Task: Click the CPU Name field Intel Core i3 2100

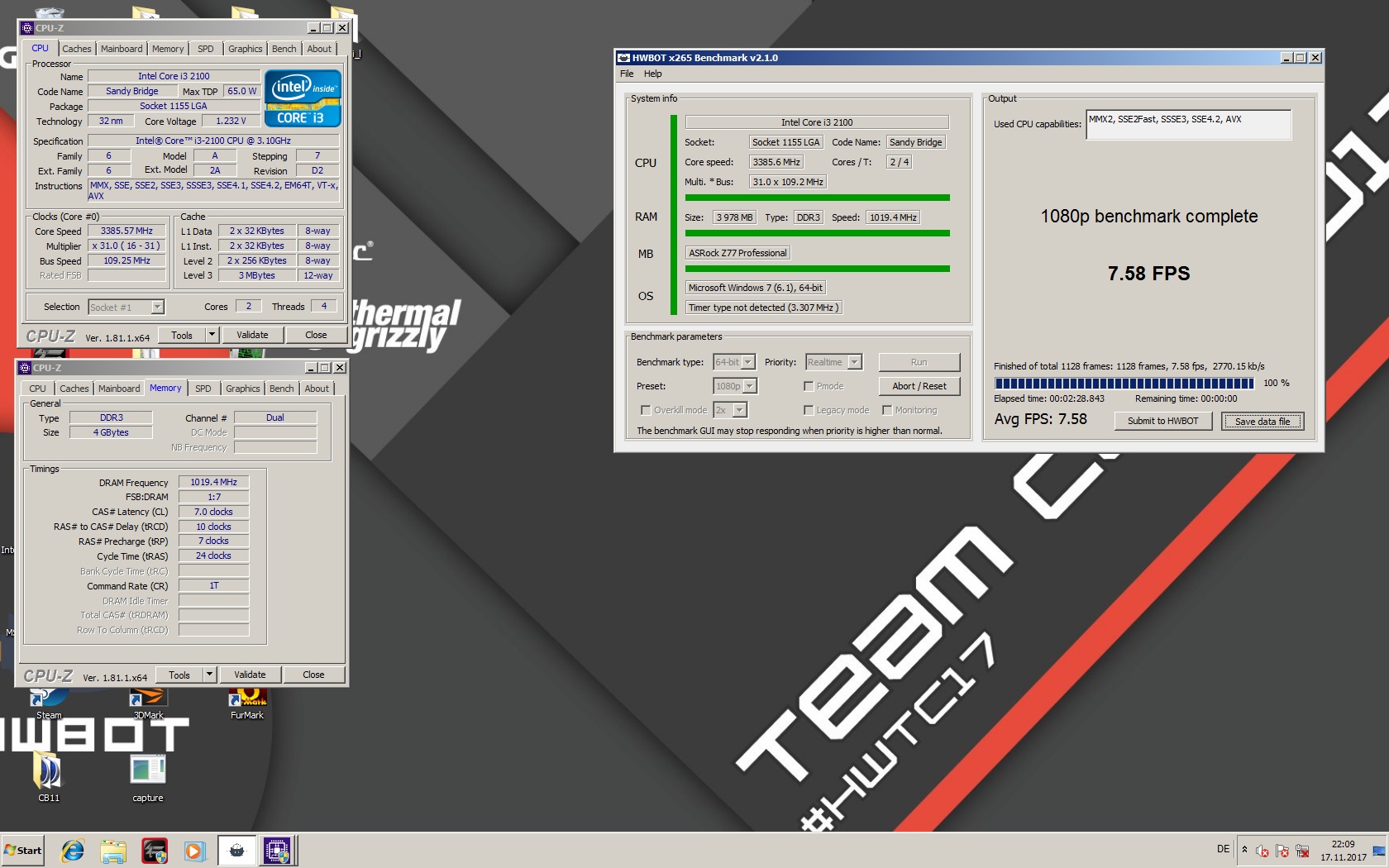Action: (174, 76)
